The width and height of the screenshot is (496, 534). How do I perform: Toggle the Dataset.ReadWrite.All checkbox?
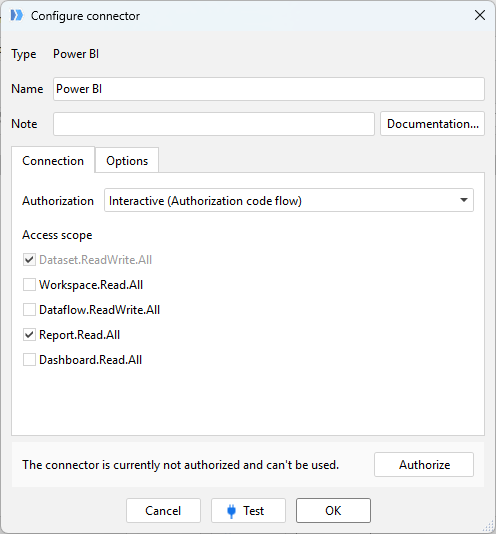[x=29, y=260]
